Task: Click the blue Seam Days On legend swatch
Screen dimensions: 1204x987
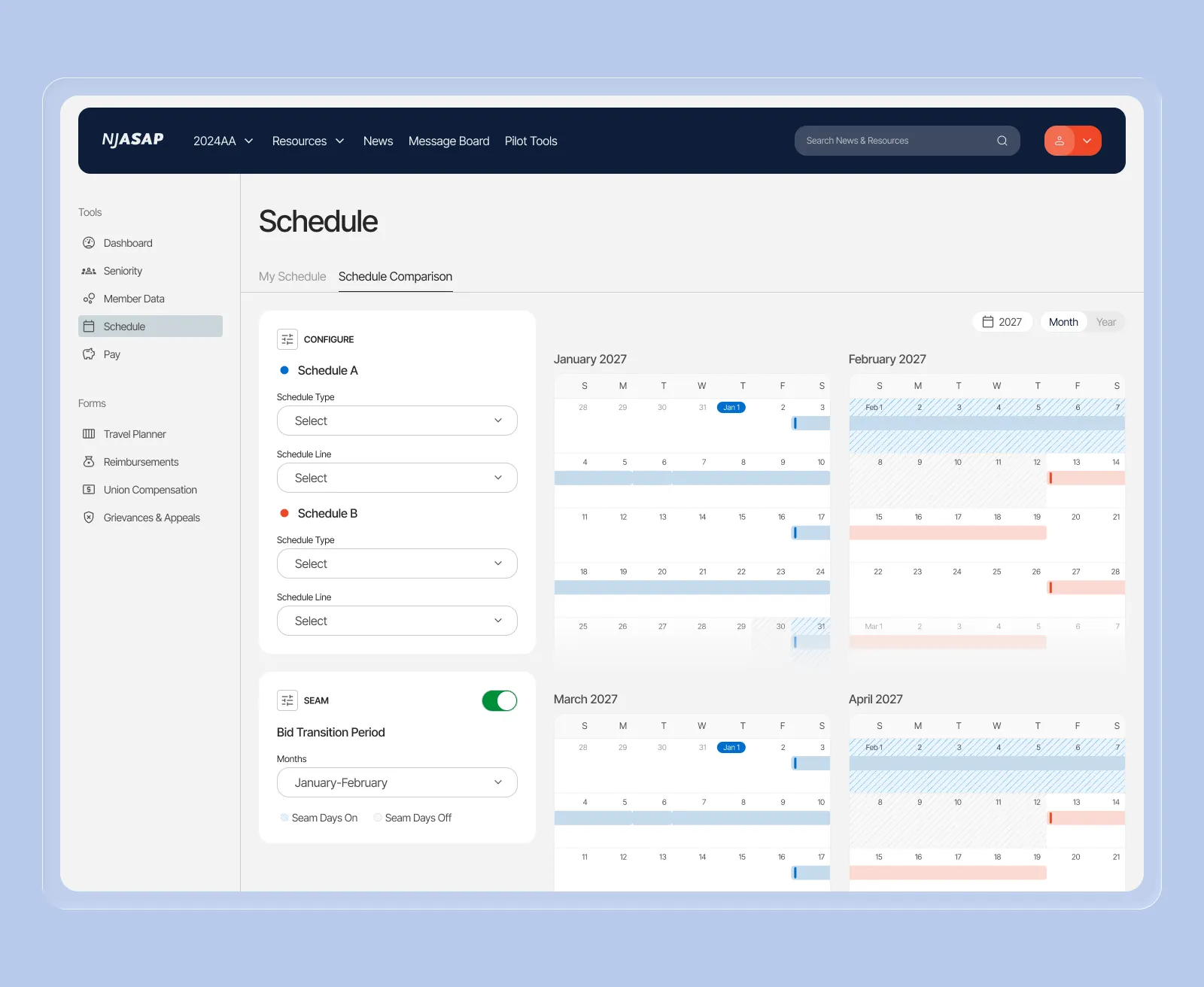Action: (x=284, y=818)
